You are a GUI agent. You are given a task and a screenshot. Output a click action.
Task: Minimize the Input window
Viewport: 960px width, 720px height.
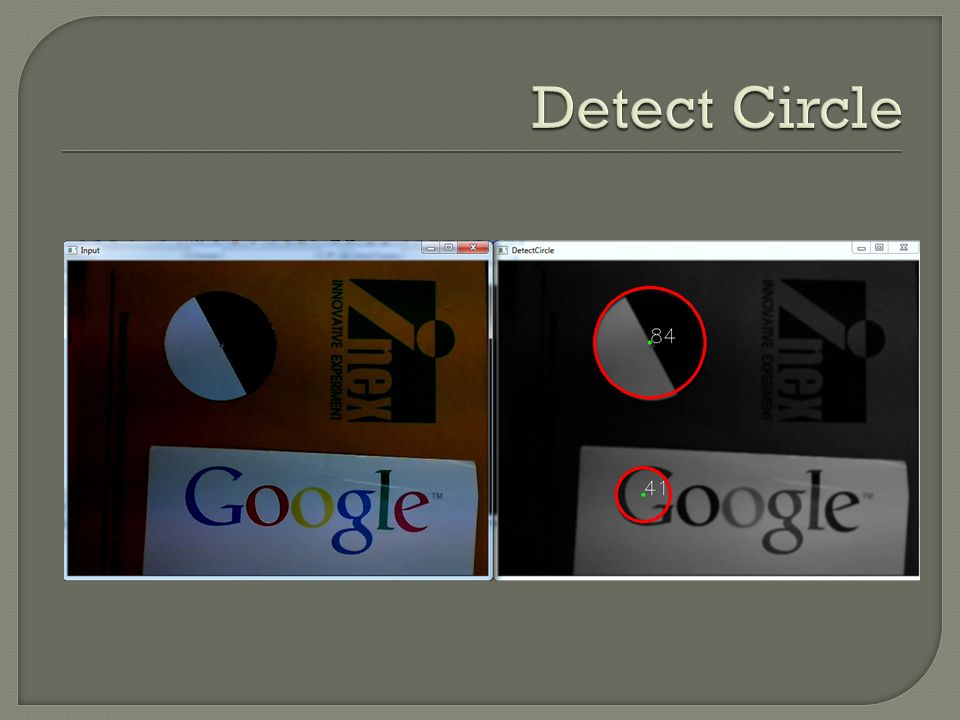pos(431,248)
